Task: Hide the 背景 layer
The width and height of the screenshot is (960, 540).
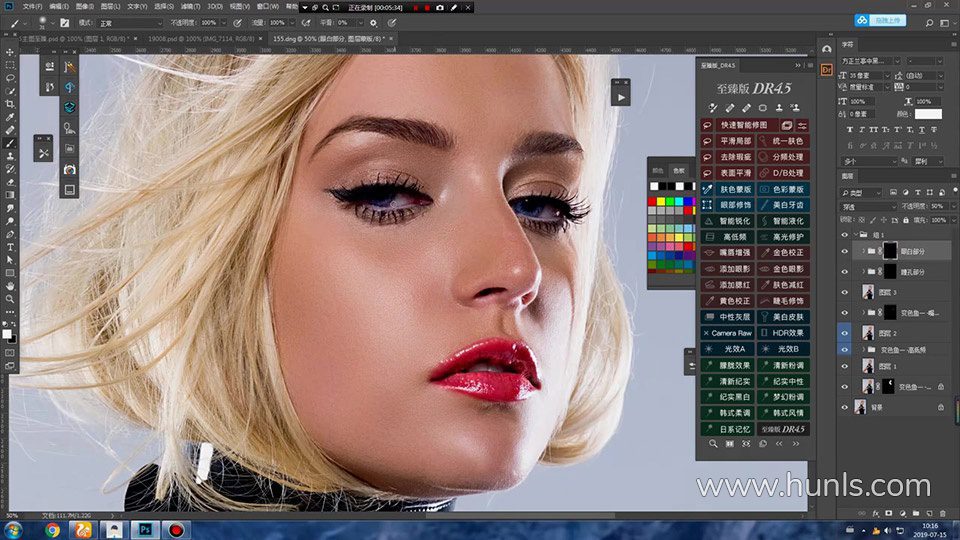Action: [845, 407]
